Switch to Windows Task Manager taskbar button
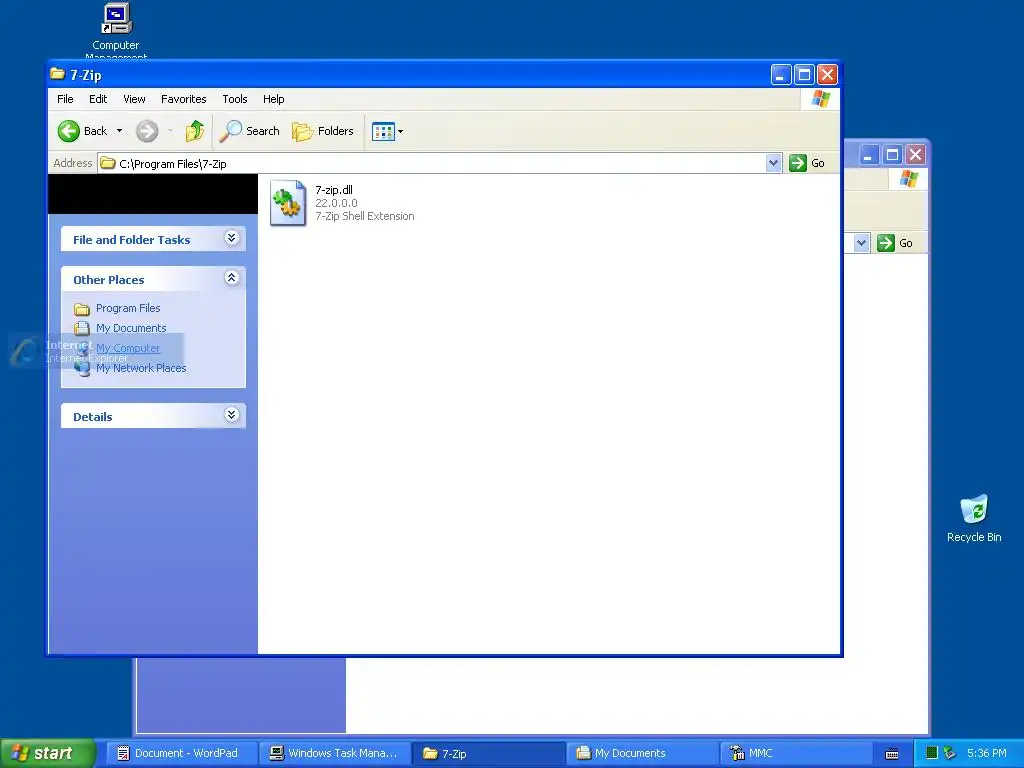This screenshot has height=768, width=1024. click(335, 753)
